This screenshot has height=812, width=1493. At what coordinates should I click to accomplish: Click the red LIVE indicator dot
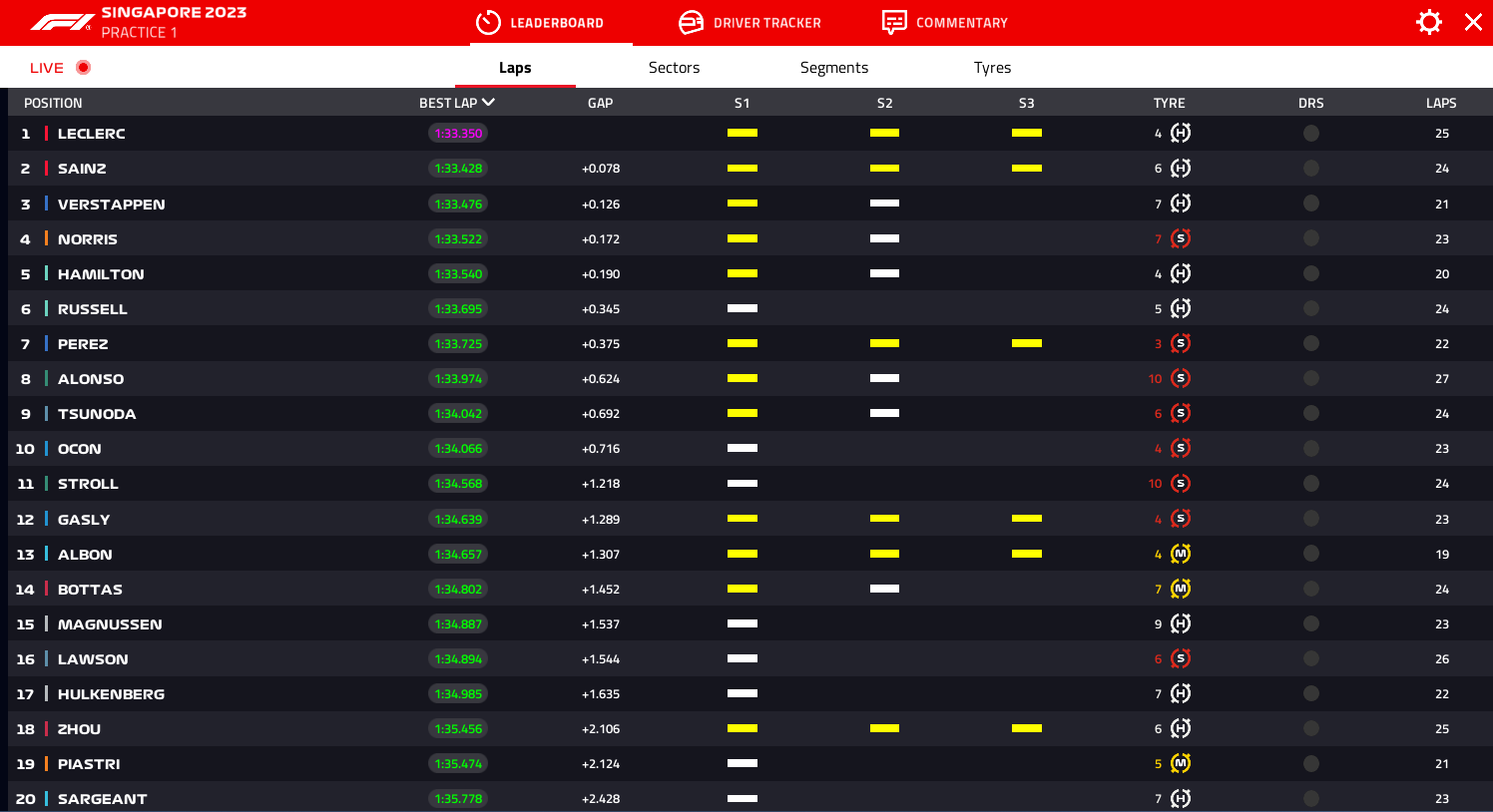[83, 67]
